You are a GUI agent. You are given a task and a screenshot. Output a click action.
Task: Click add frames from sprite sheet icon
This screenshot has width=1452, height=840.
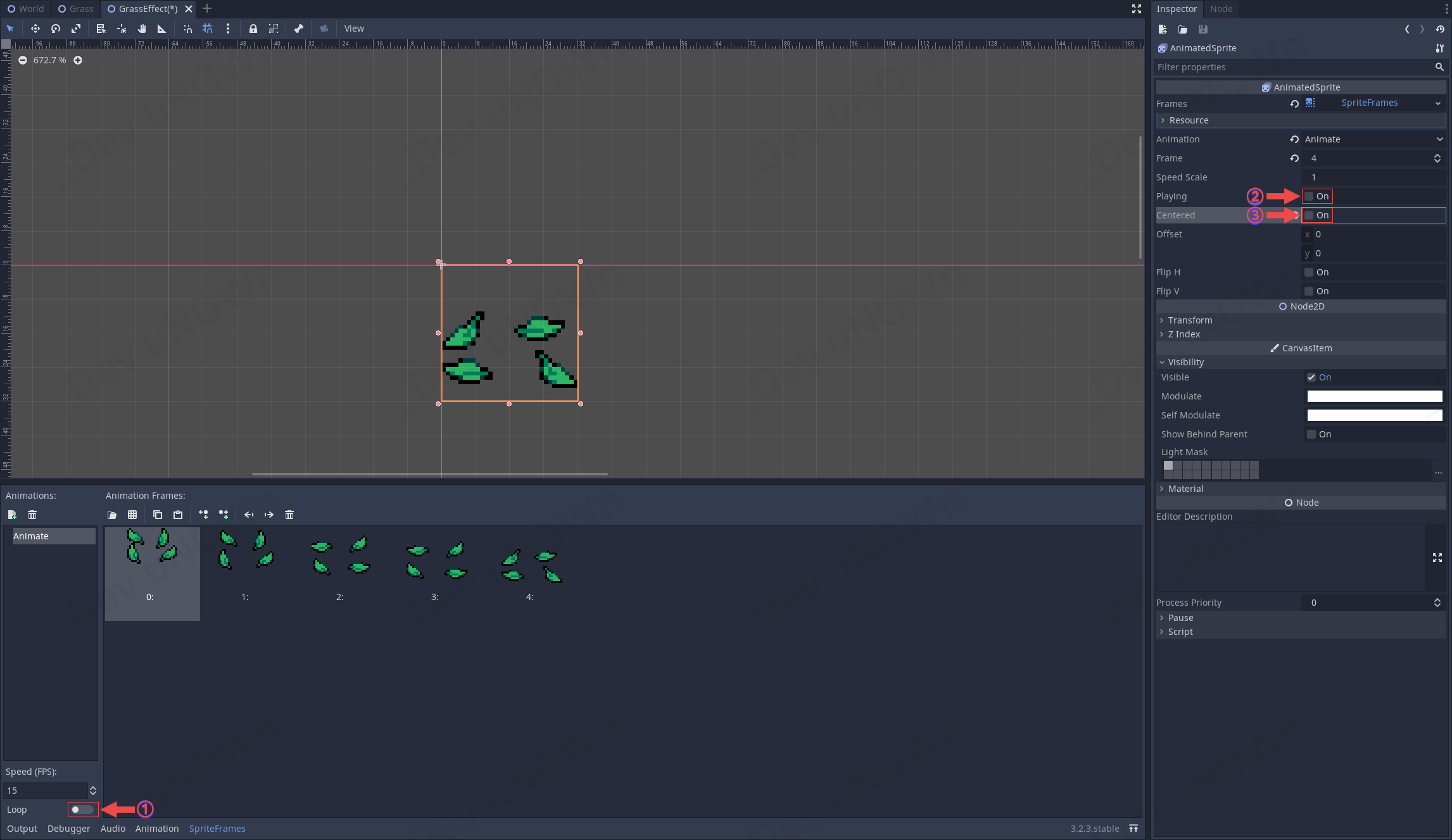132,515
